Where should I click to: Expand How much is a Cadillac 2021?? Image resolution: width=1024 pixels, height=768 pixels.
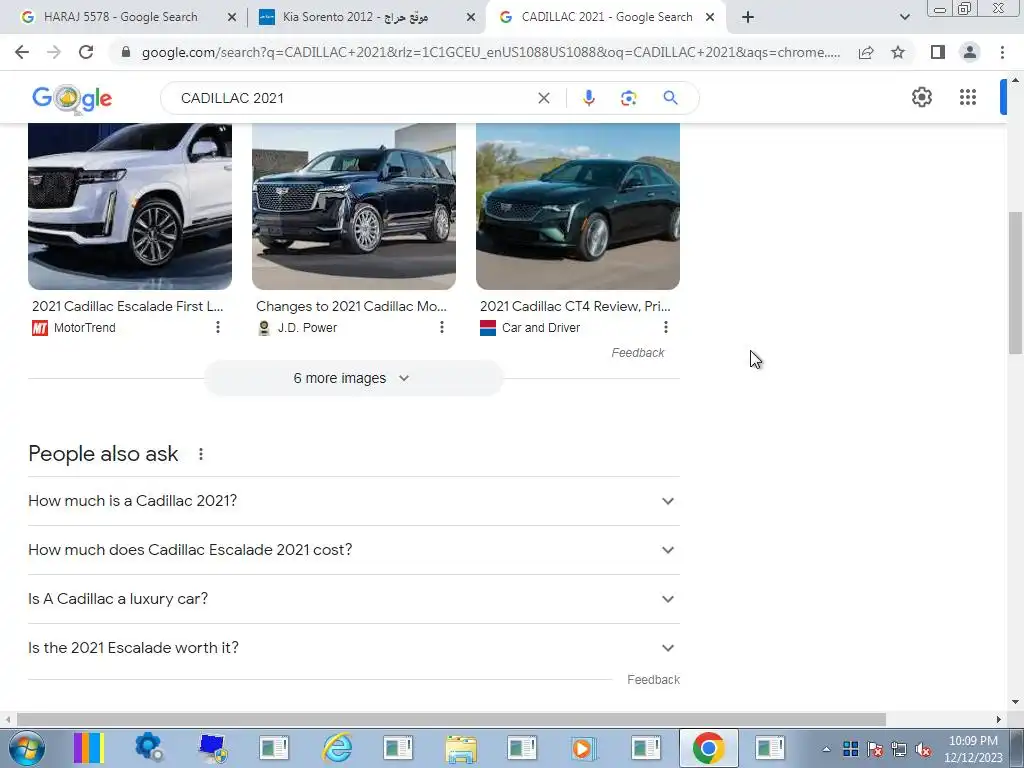pos(354,501)
